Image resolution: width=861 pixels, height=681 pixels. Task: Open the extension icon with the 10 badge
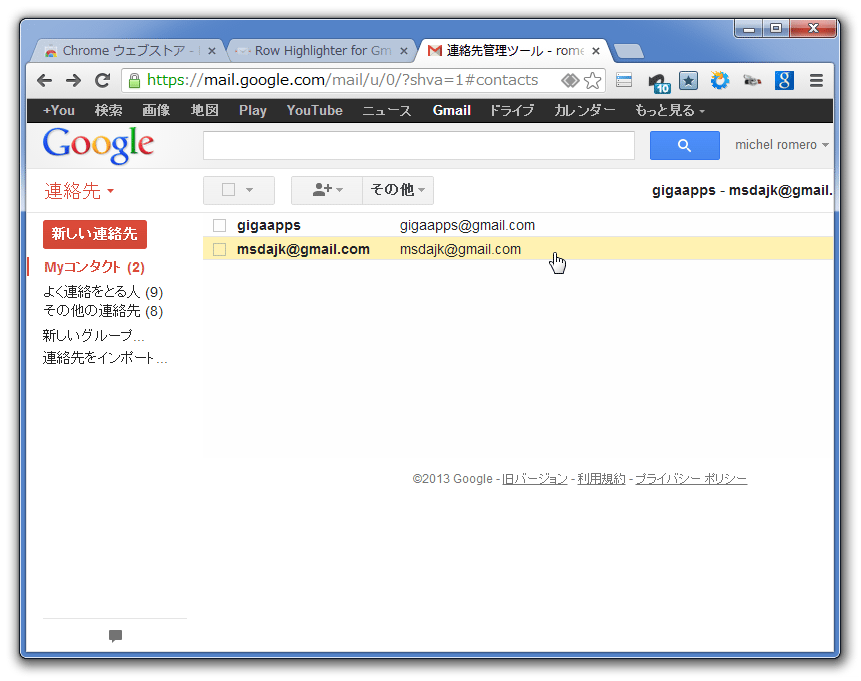click(658, 82)
